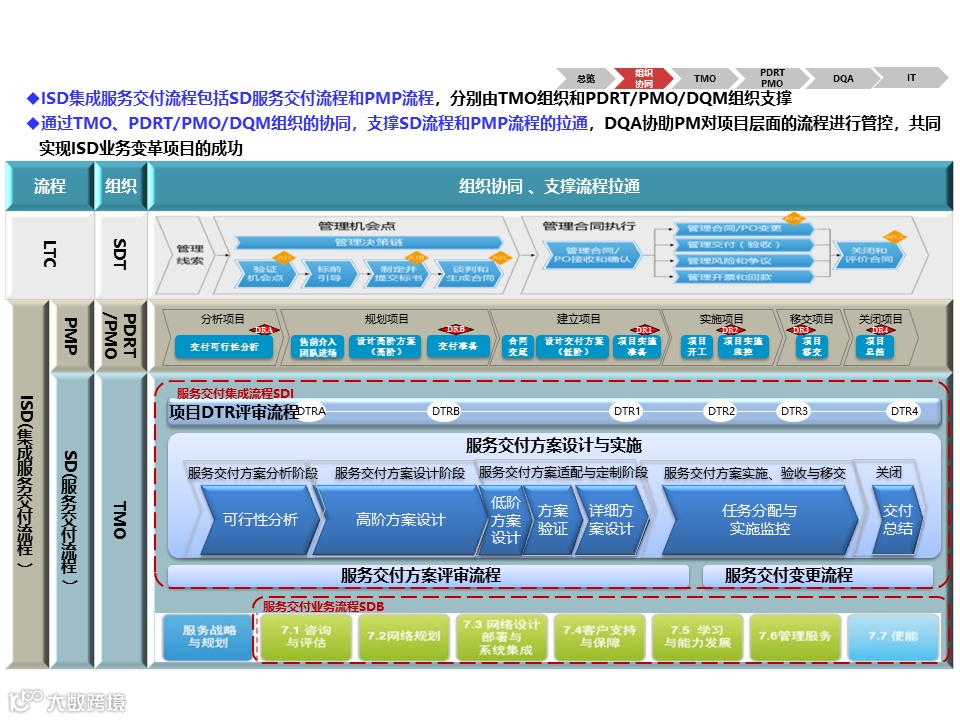Open the PDRT PMO navigation tab
Image resolution: width=960 pixels, height=720 pixels.
772,78
